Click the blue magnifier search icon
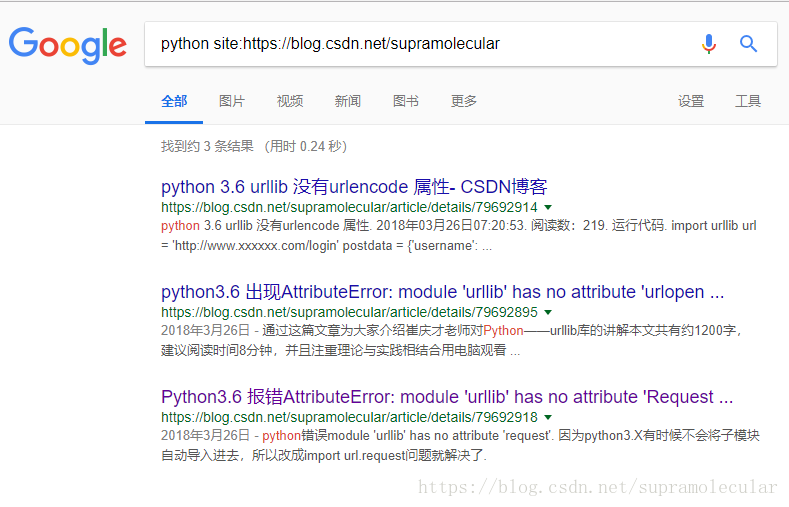 tap(748, 44)
